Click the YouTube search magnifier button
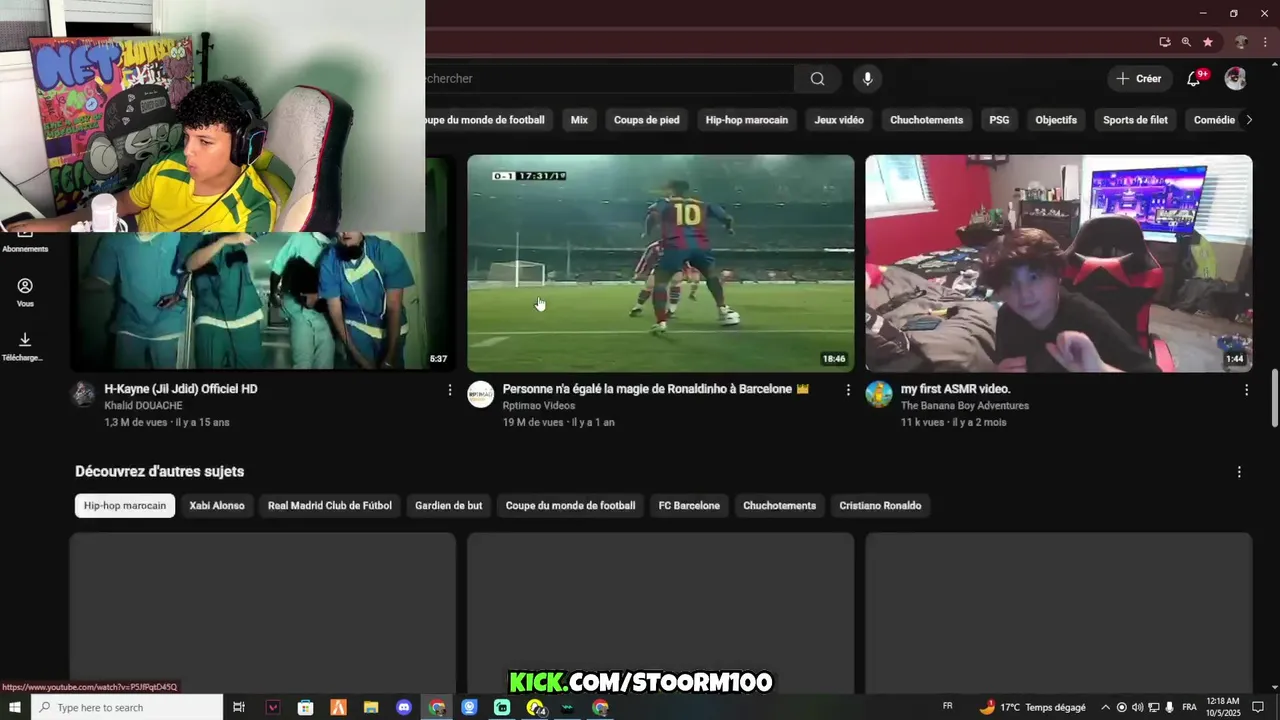The width and height of the screenshot is (1280, 720). (x=818, y=79)
